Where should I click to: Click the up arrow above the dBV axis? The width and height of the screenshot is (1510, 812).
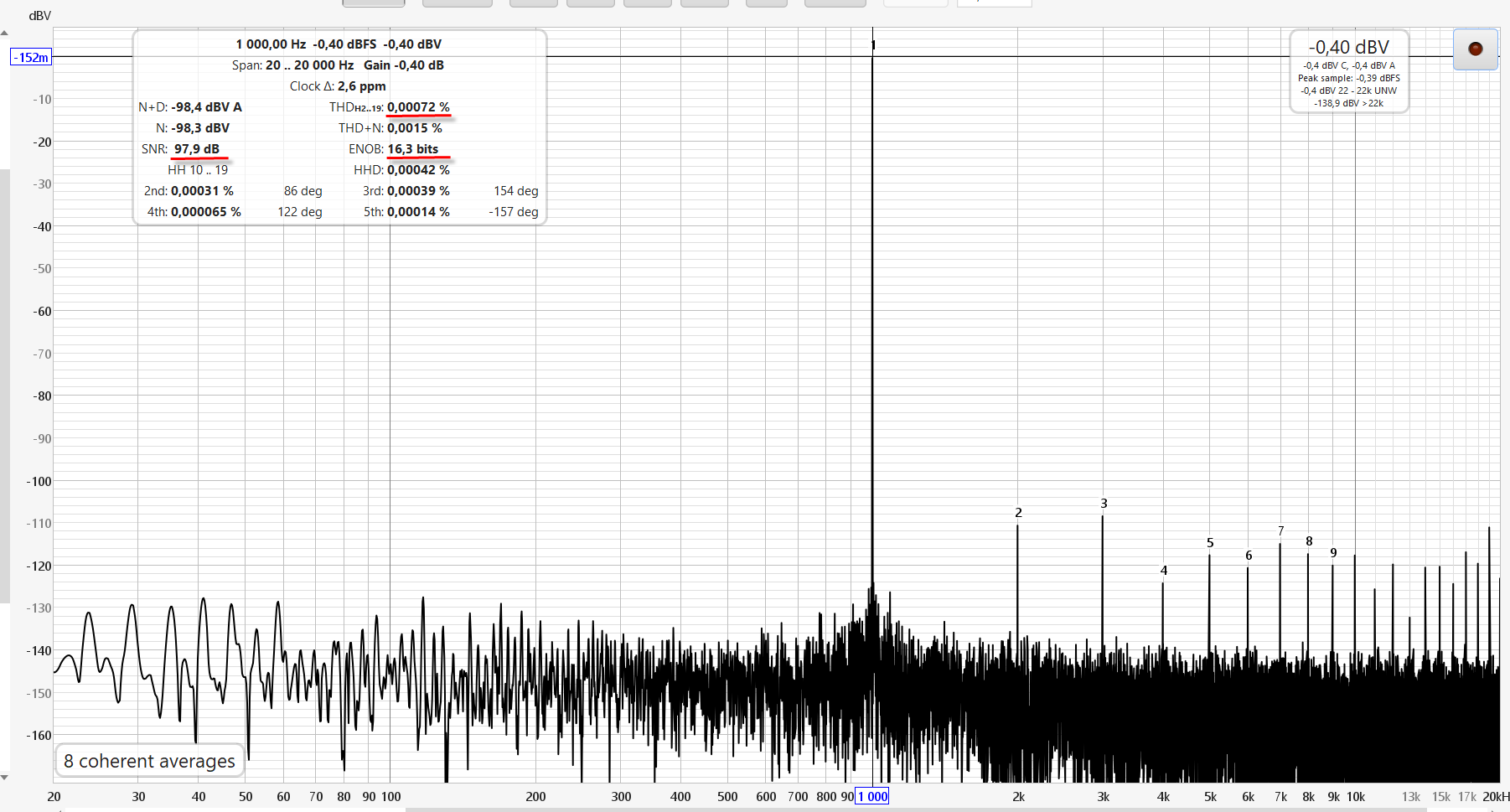coord(4,34)
